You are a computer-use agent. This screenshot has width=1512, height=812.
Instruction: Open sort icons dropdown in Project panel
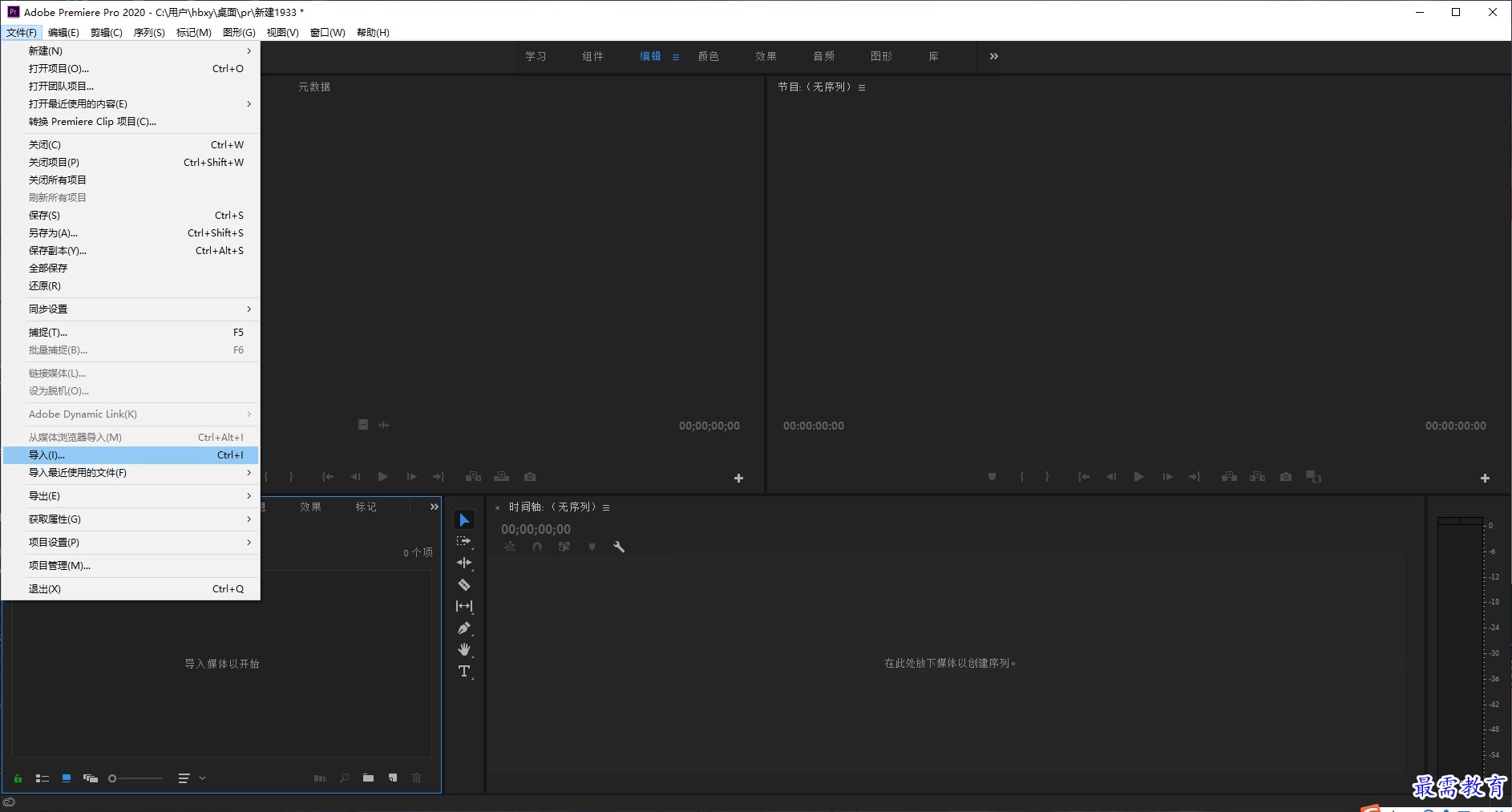point(190,778)
